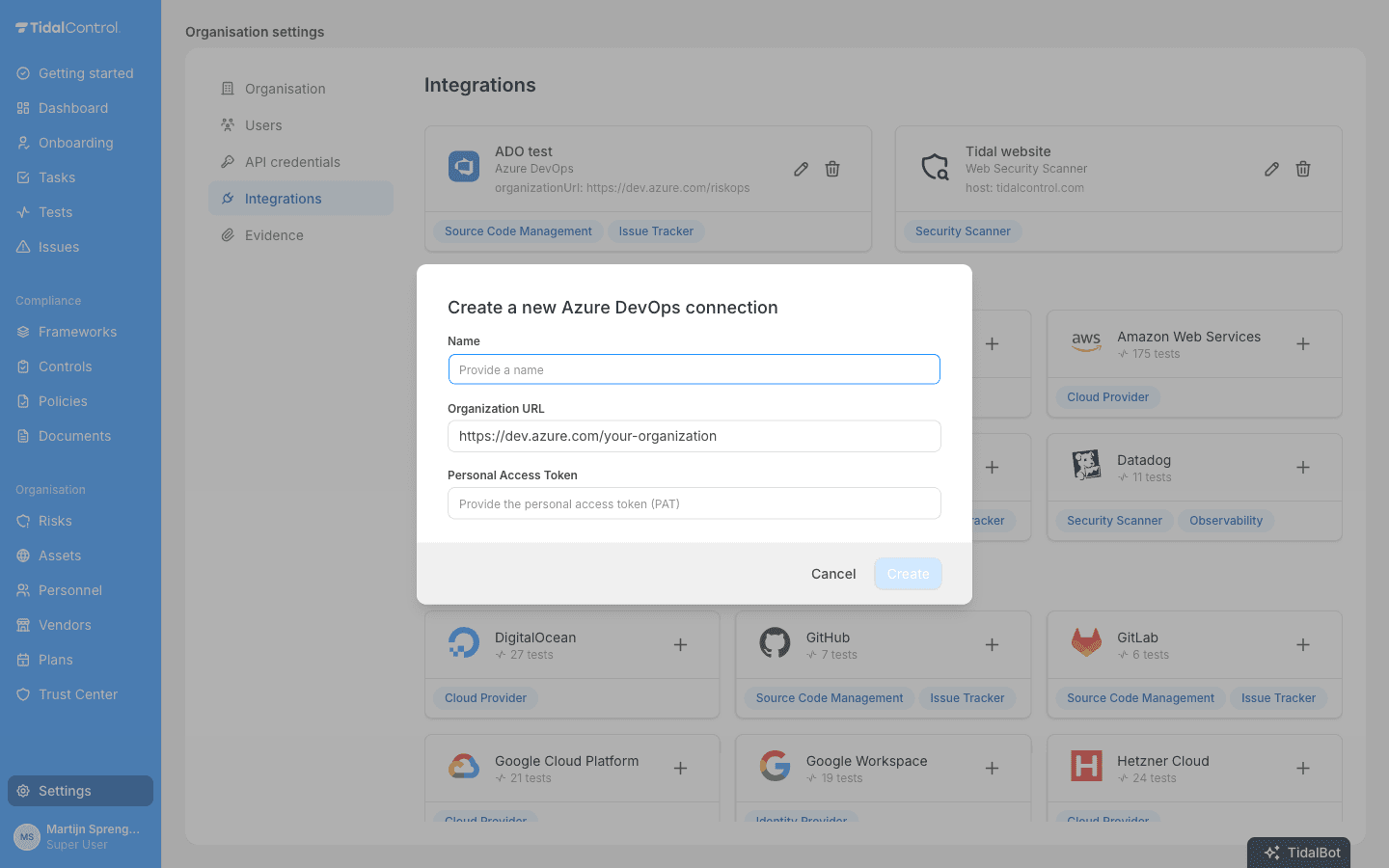
Task: Add Hetzner Cloud integration
Action: [1303, 769]
